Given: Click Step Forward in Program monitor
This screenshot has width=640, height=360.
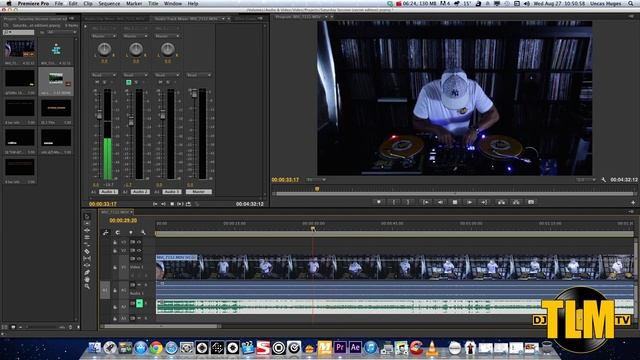Looking at the screenshot, I should (469, 202).
